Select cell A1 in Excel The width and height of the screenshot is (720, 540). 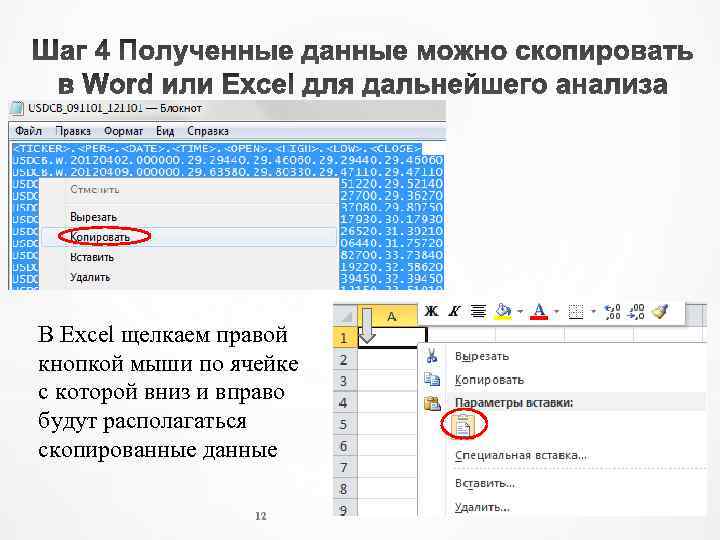392,338
